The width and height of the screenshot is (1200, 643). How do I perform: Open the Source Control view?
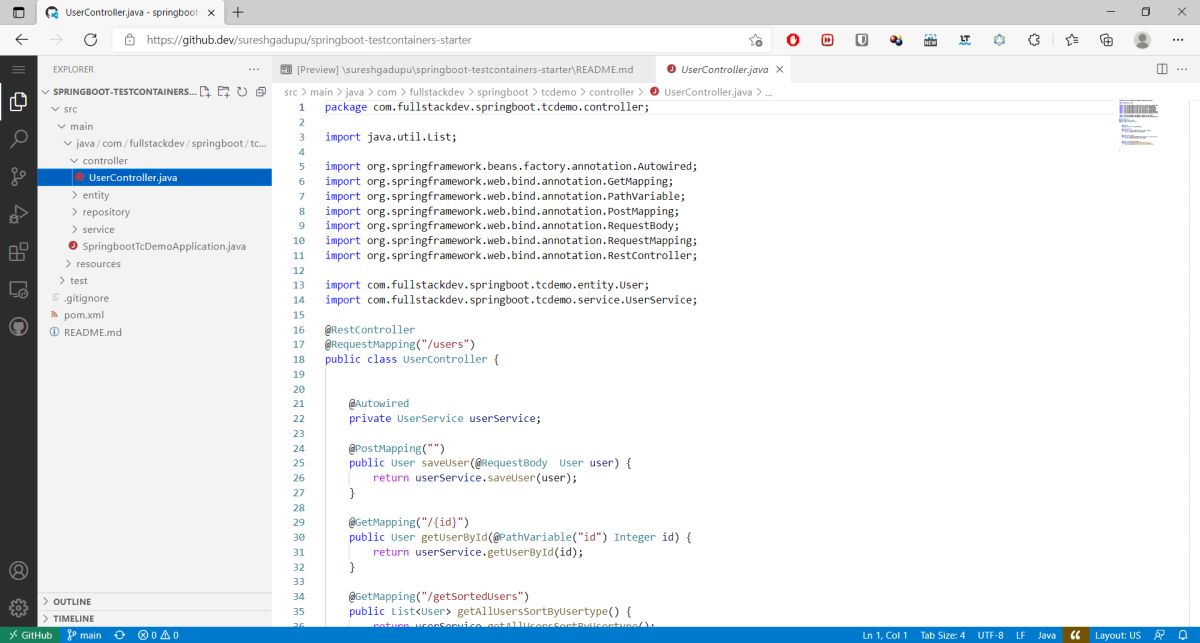[x=18, y=177]
